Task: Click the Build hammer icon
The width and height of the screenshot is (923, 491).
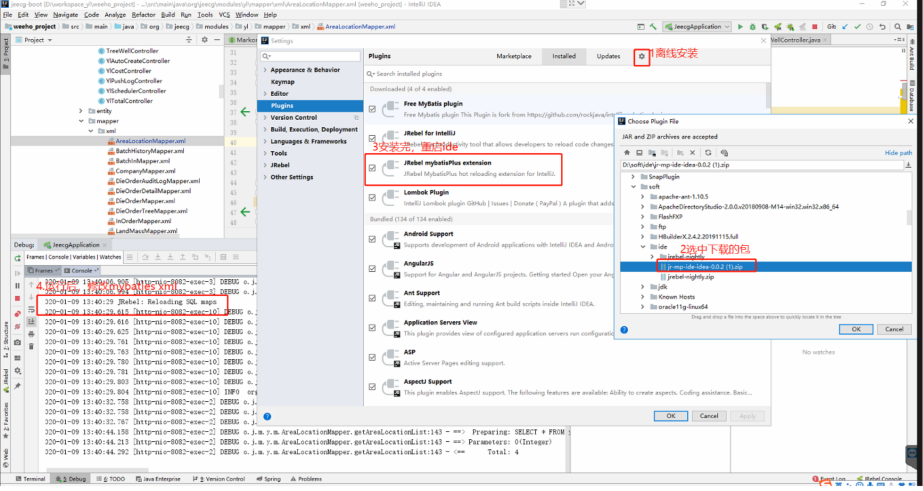Action: (x=653, y=26)
